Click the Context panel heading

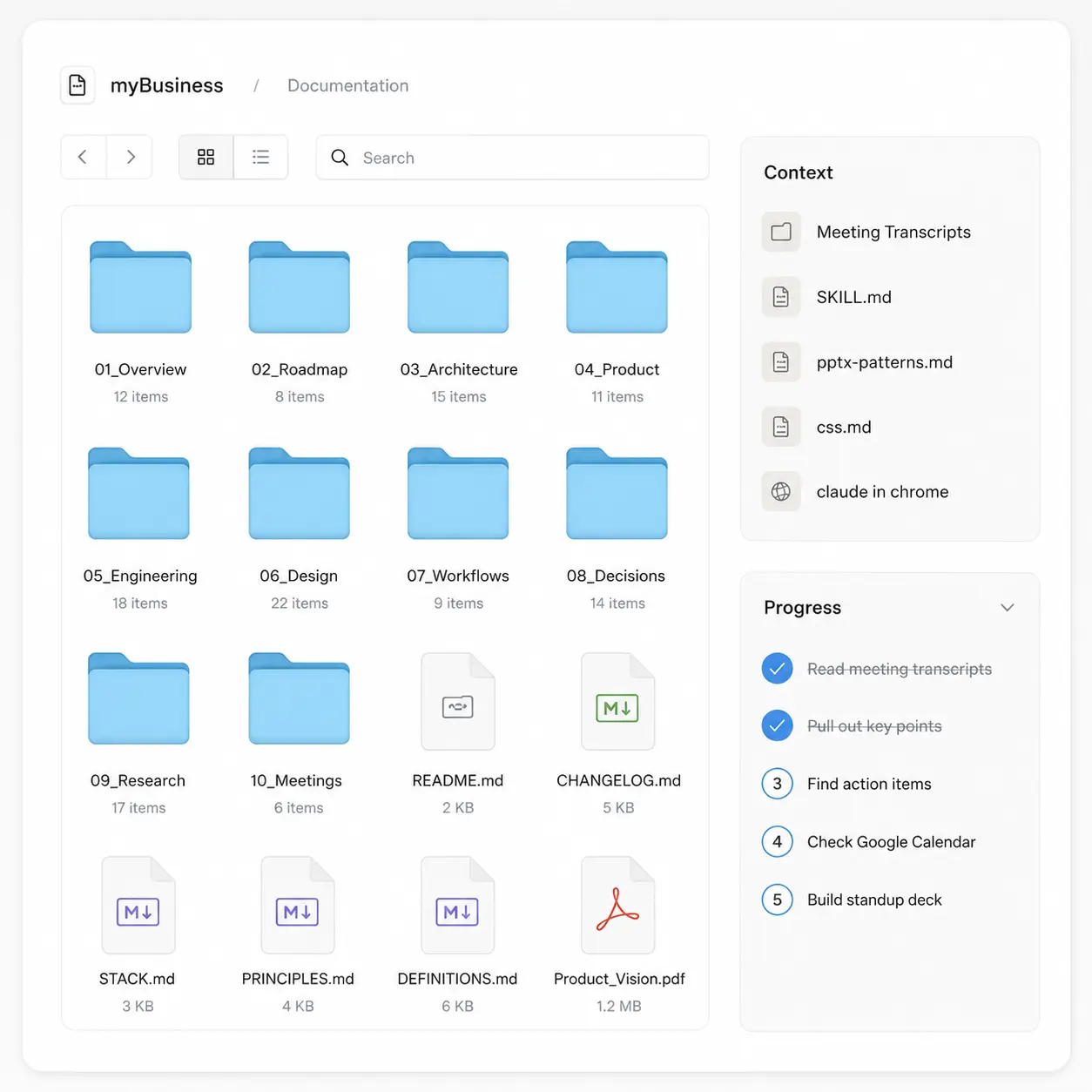click(799, 172)
